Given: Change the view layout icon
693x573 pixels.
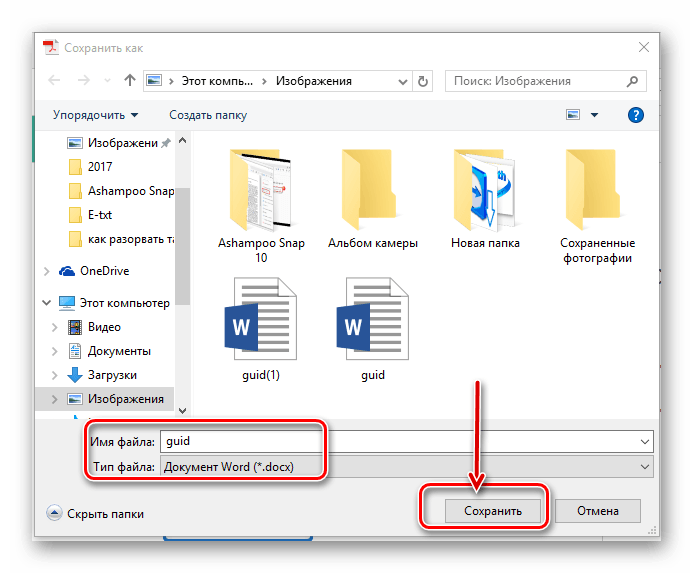Looking at the screenshot, I should coord(573,115).
